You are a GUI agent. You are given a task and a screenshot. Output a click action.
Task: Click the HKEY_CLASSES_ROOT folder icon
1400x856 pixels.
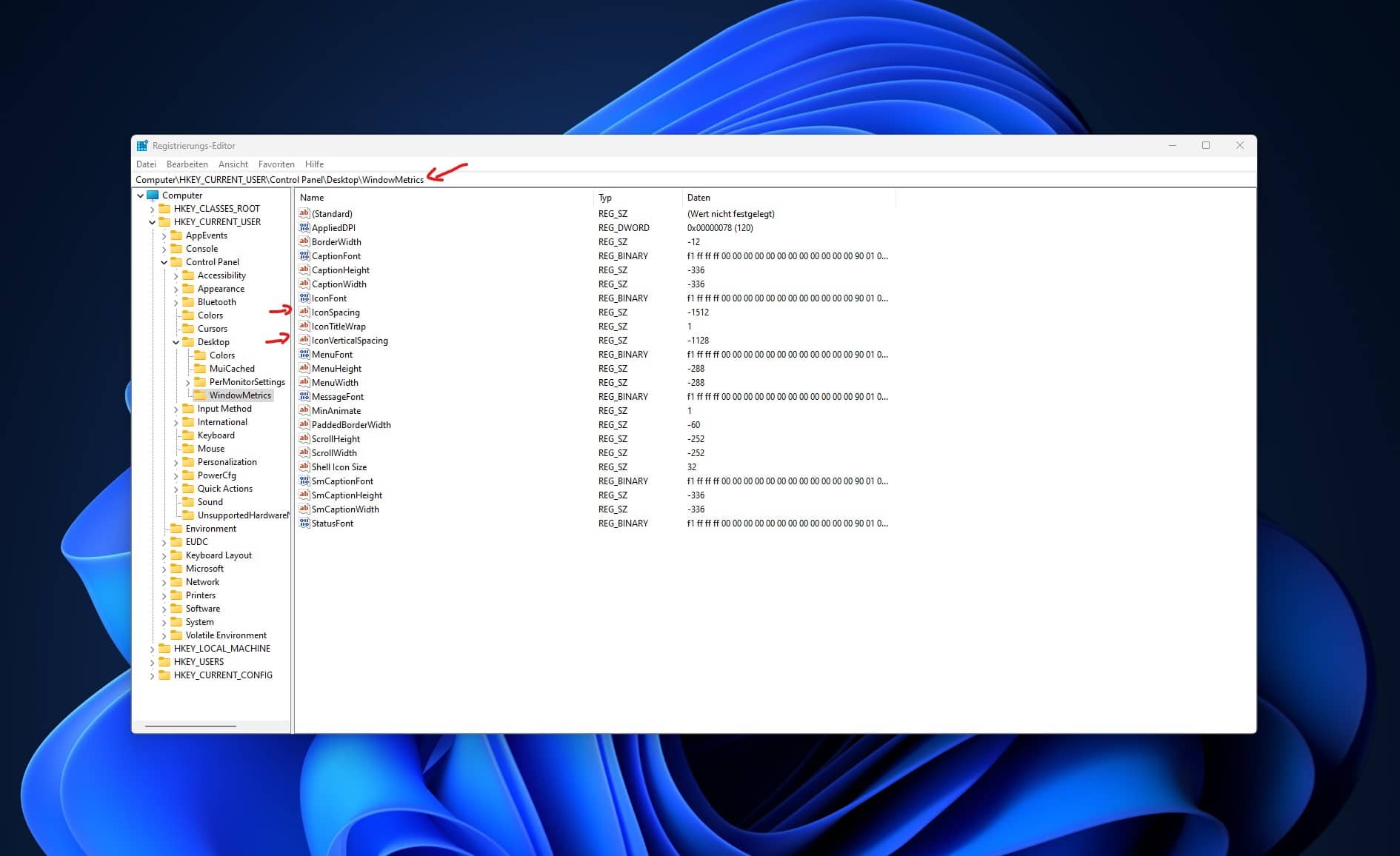point(164,209)
